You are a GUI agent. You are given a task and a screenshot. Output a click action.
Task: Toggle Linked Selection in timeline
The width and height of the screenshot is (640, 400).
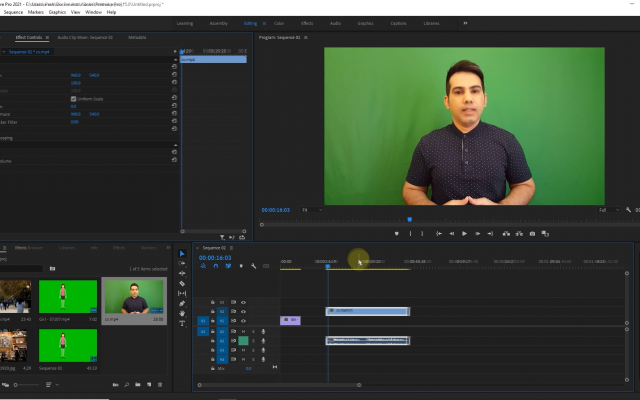coord(228,266)
